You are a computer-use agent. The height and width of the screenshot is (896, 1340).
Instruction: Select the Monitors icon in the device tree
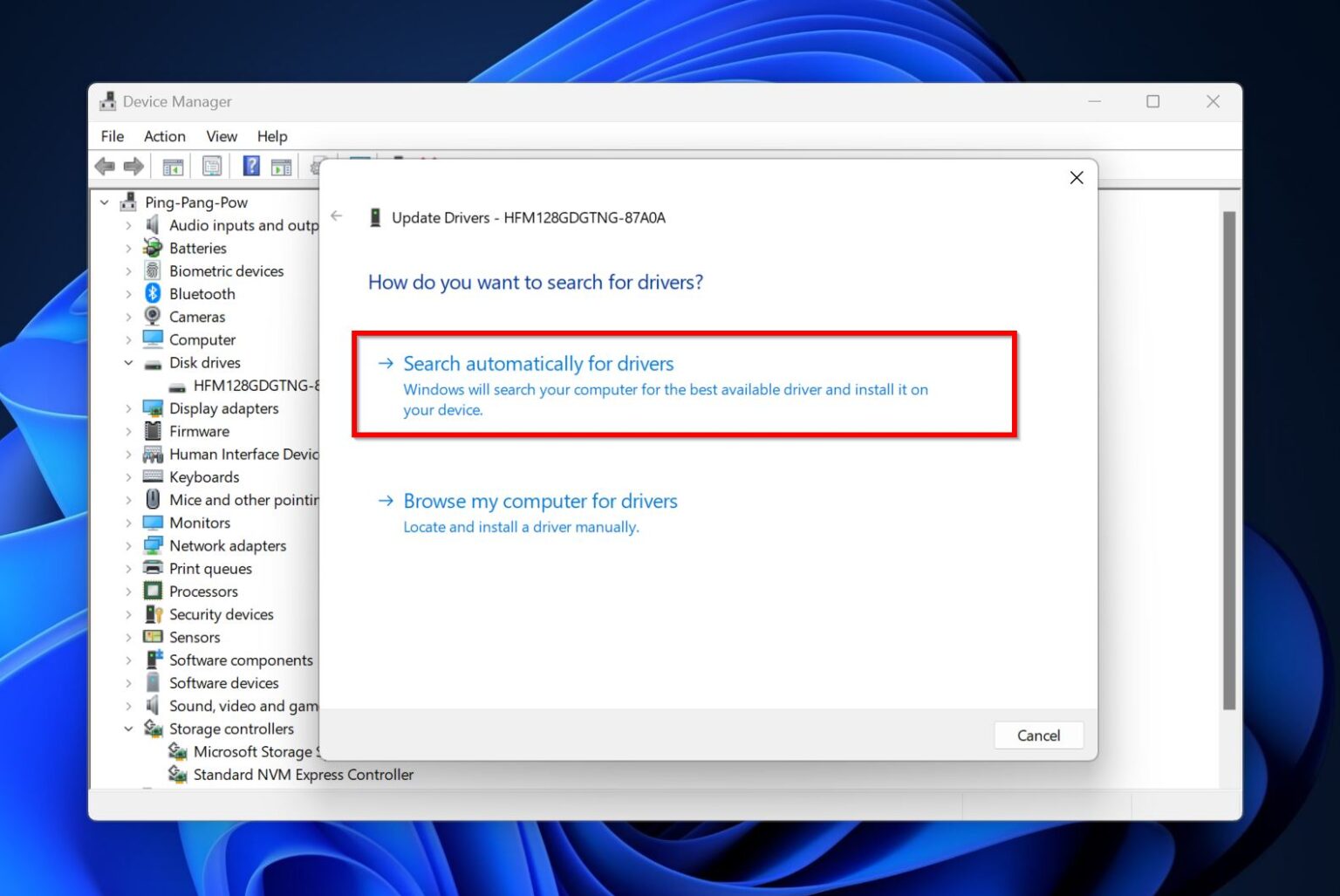point(153,523)
